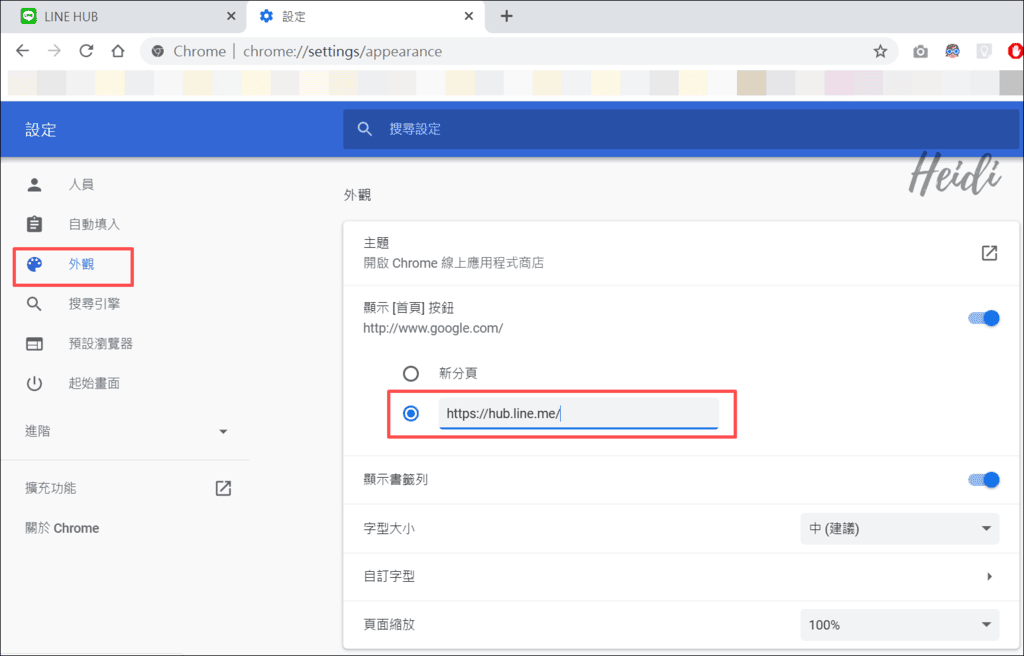Viewport: 1024px width, 656px height.
Task: Click the 設定 header title
Action: (x=40, y=130)
